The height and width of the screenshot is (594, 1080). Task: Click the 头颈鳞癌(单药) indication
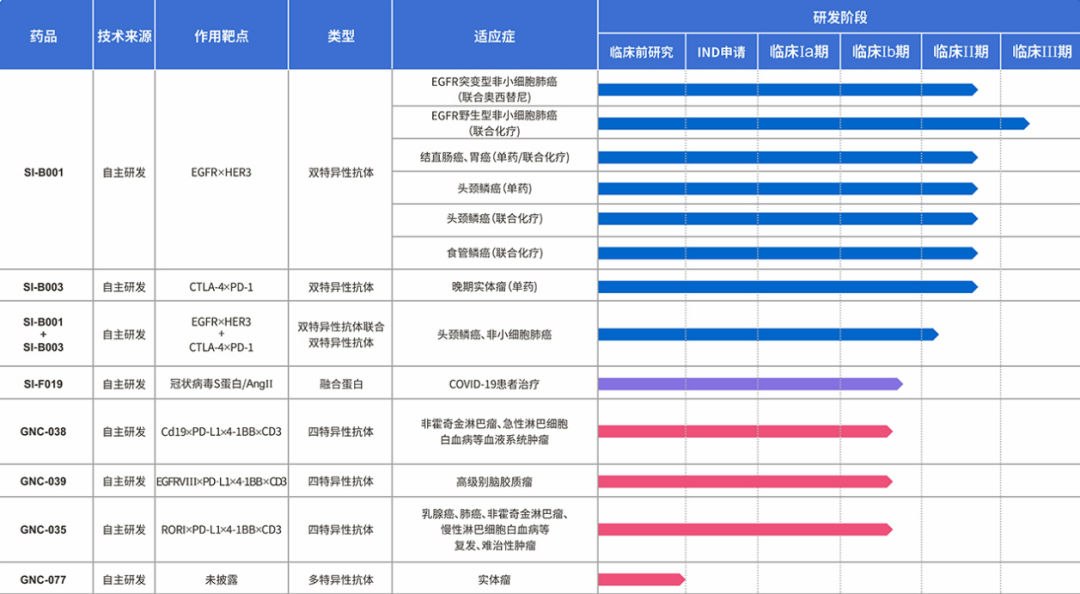coord(495,188)
